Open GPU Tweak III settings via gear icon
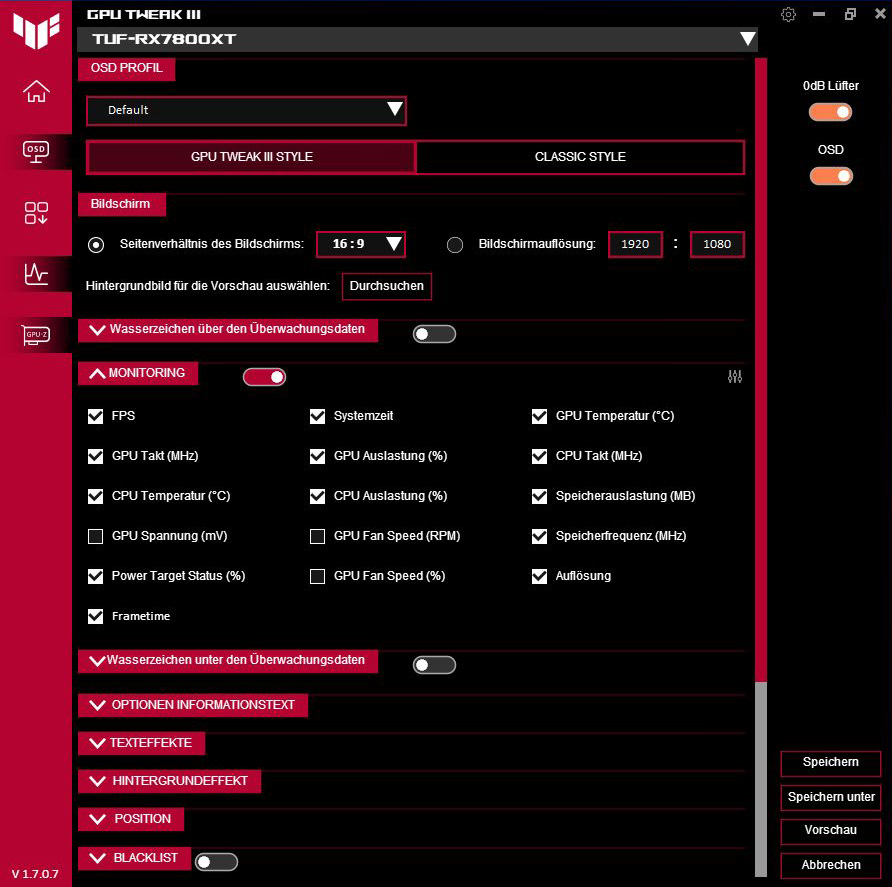This screenshot has width=892, height=887. (788, 14)
